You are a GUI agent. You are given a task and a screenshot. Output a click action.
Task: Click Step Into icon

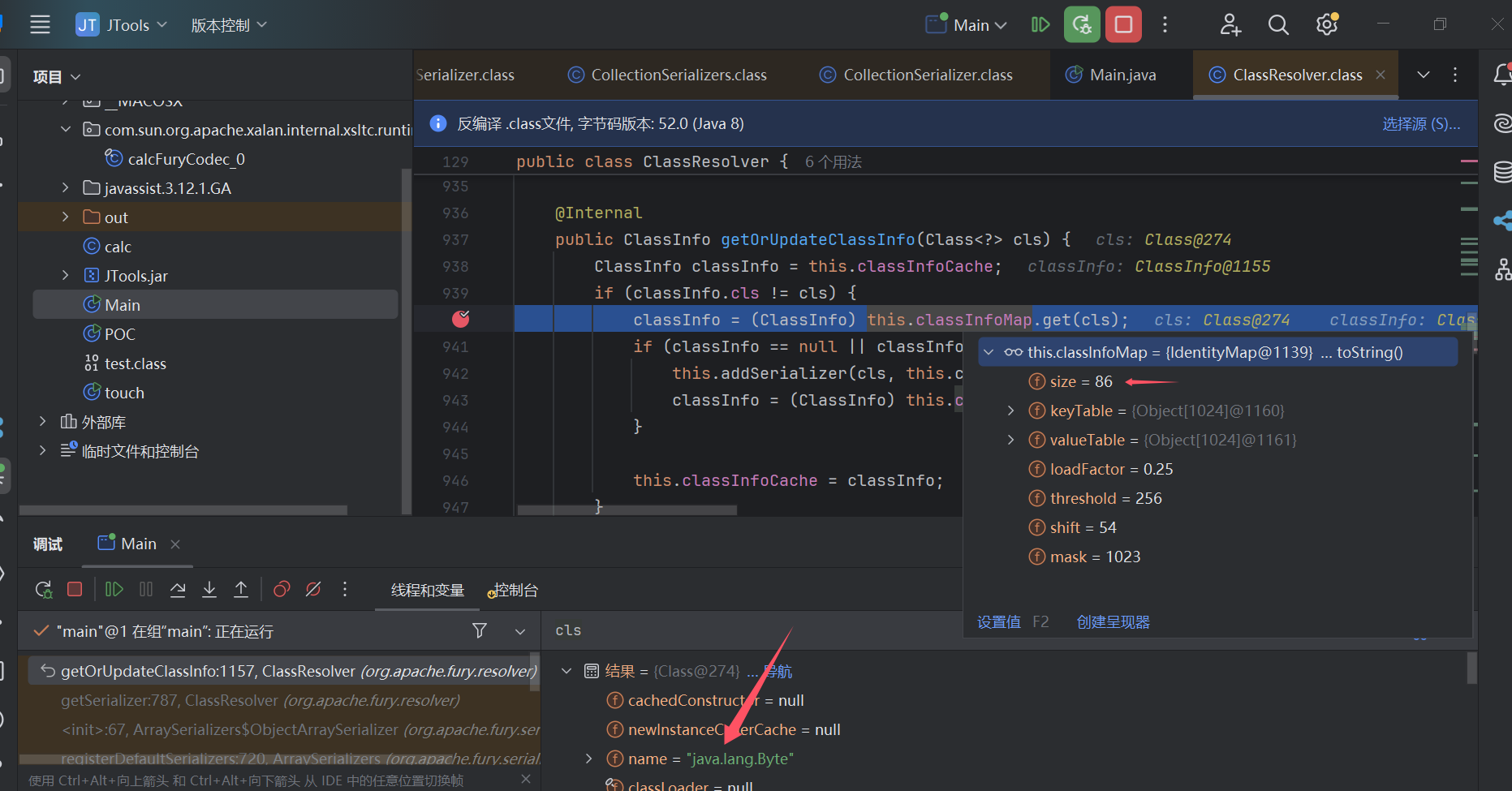click(x=209, y=590)
